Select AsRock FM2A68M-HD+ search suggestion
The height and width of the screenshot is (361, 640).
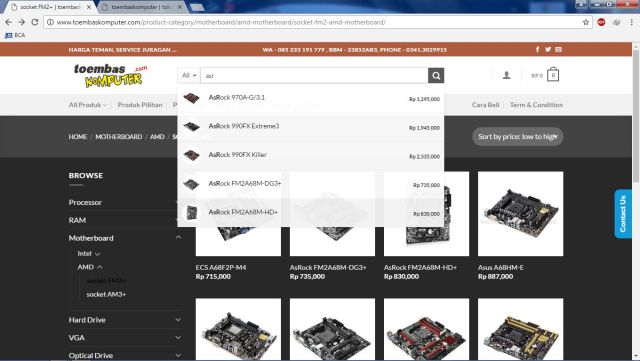pos(311,212)
